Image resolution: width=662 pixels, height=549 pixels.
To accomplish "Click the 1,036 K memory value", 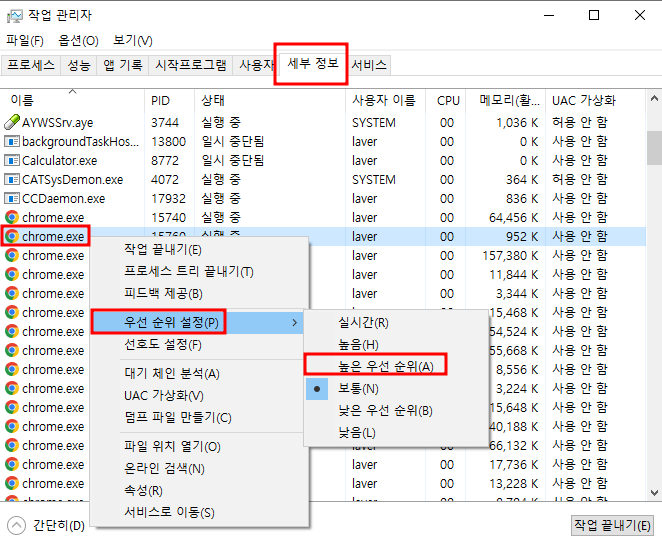I will [517, 122].
